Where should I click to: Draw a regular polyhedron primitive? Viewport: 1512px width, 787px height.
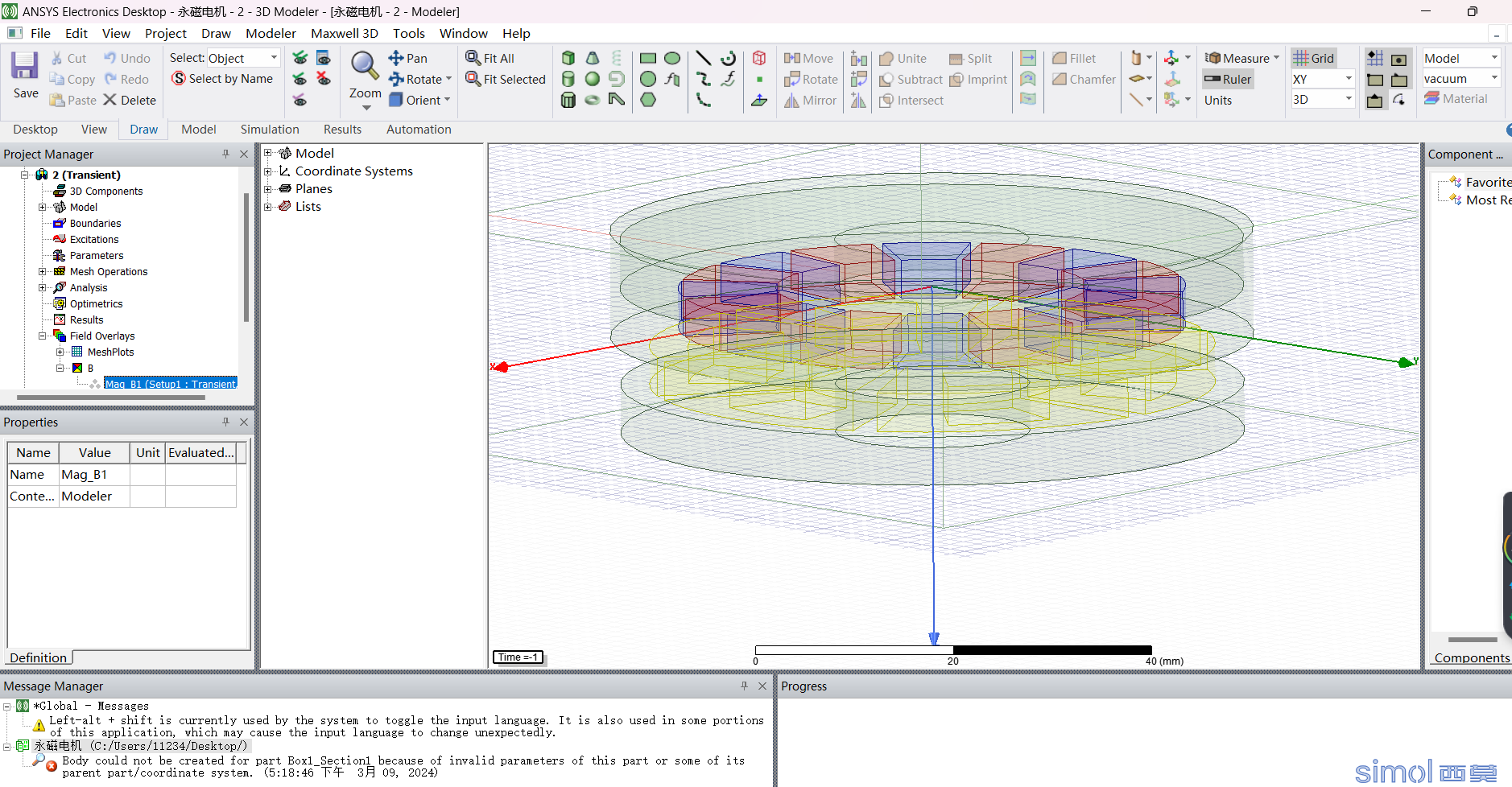click(x=568, y=100)
